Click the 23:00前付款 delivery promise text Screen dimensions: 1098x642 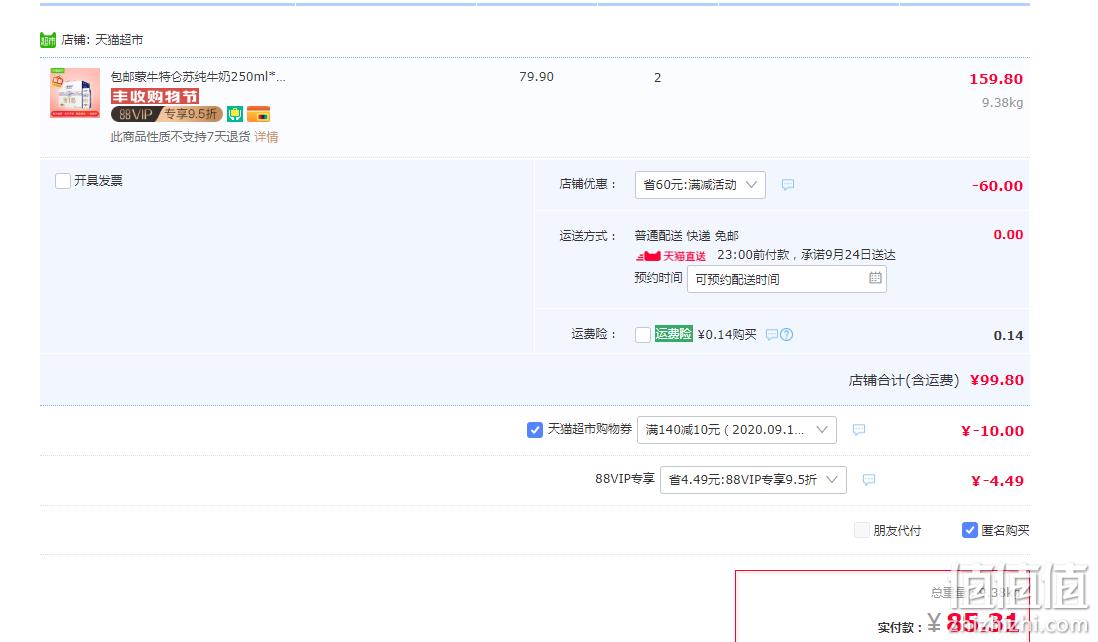(x=807, y=255)
